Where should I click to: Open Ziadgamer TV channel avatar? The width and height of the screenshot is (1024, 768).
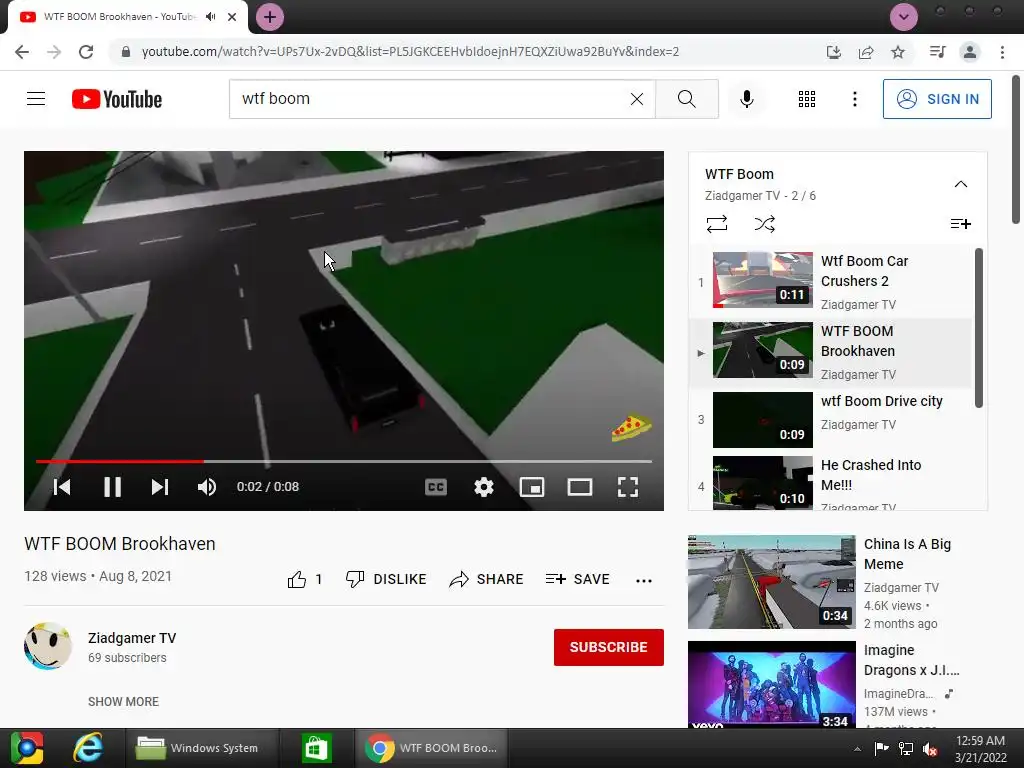48,646
